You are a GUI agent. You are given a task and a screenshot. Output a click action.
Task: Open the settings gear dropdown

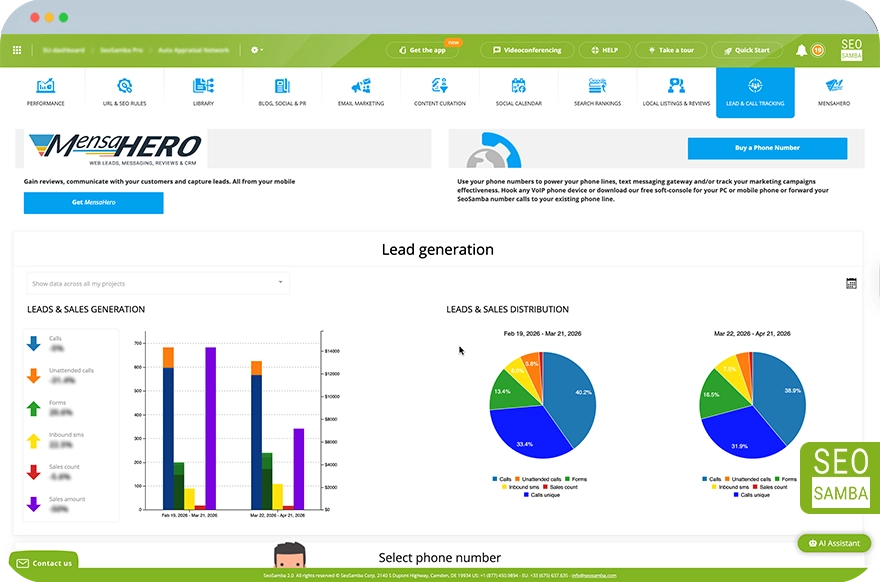256,50
